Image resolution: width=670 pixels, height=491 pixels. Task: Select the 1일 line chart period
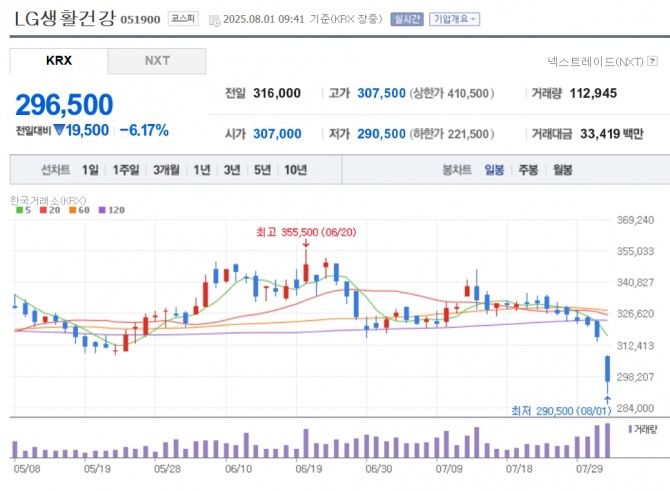tap(91, 170)
